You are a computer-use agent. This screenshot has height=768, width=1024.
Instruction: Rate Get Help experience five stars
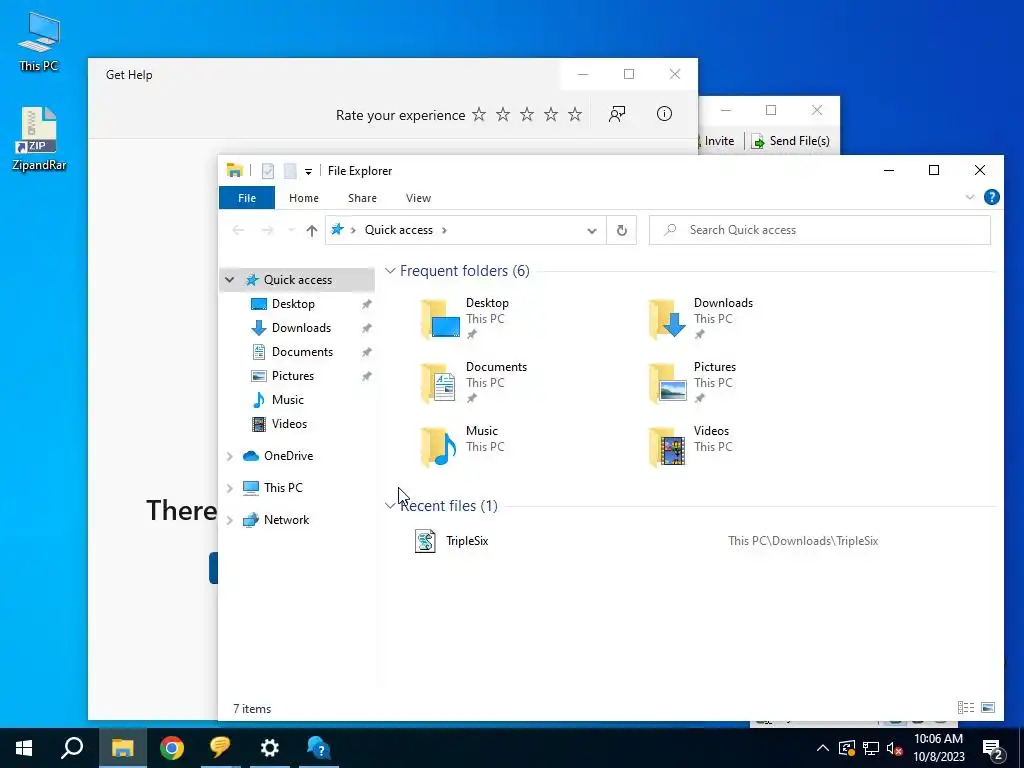tap(575, 115)
